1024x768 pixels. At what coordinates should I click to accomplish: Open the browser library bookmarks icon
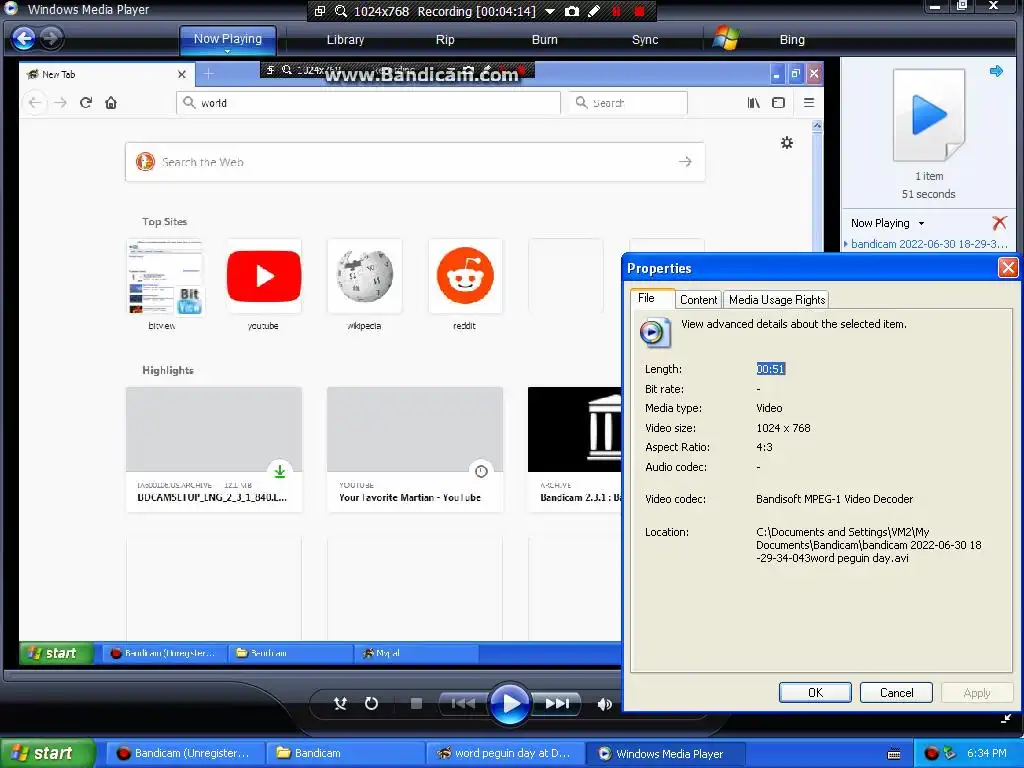pyautogui.click(x=753, y=103)
